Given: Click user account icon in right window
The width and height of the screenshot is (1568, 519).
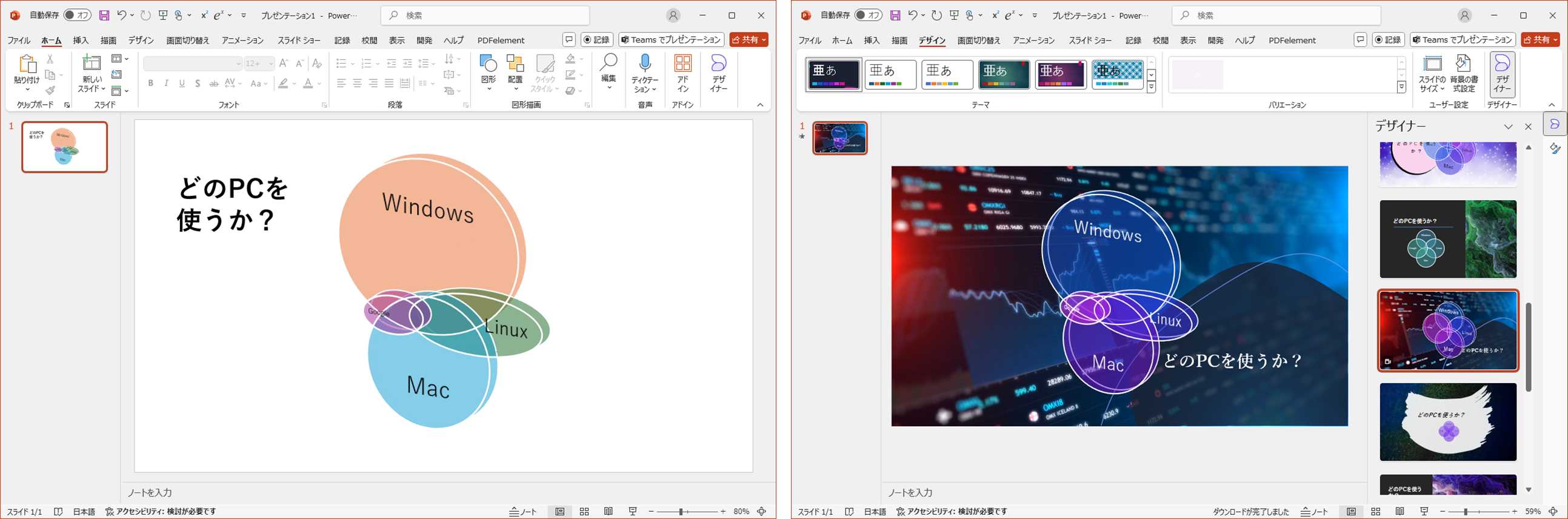Looking at the screenshot, I should [1464, 15].
